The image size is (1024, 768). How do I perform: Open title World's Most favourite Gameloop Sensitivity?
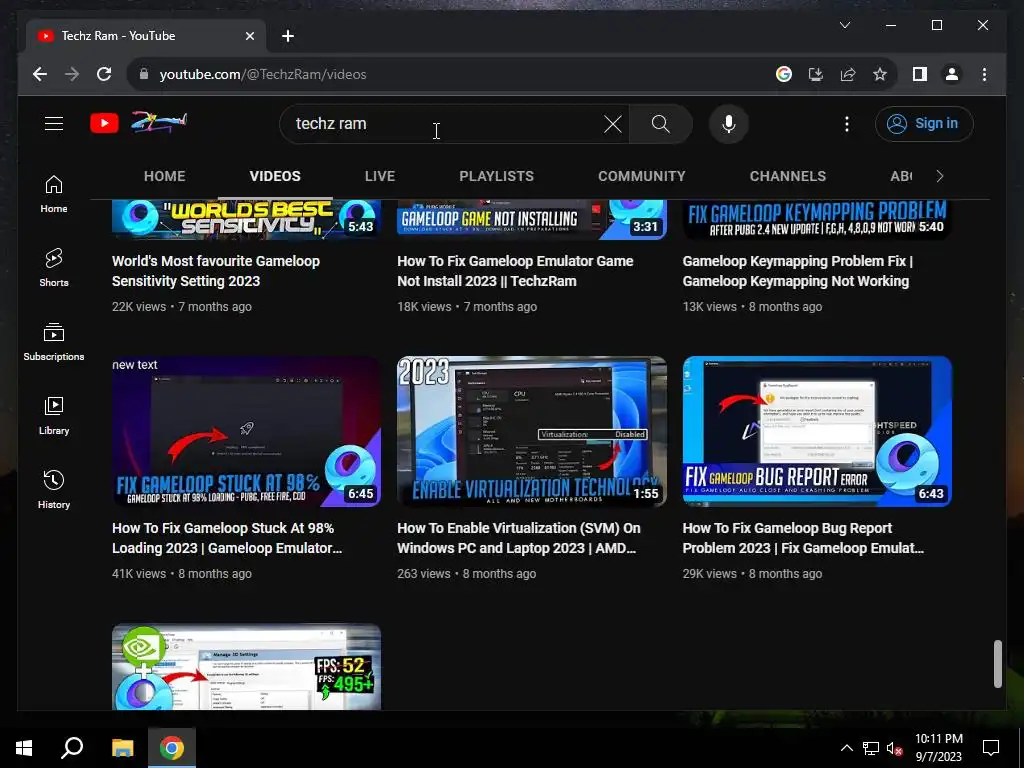216,271
